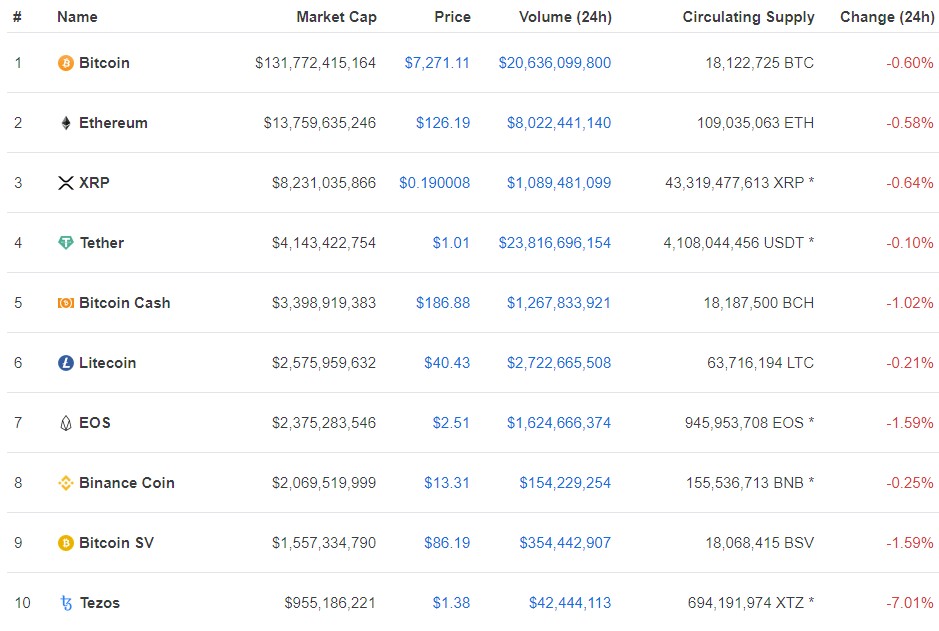939x631 pixels.
Task: Click Tether price $1.01
Action: click(452, 242)
